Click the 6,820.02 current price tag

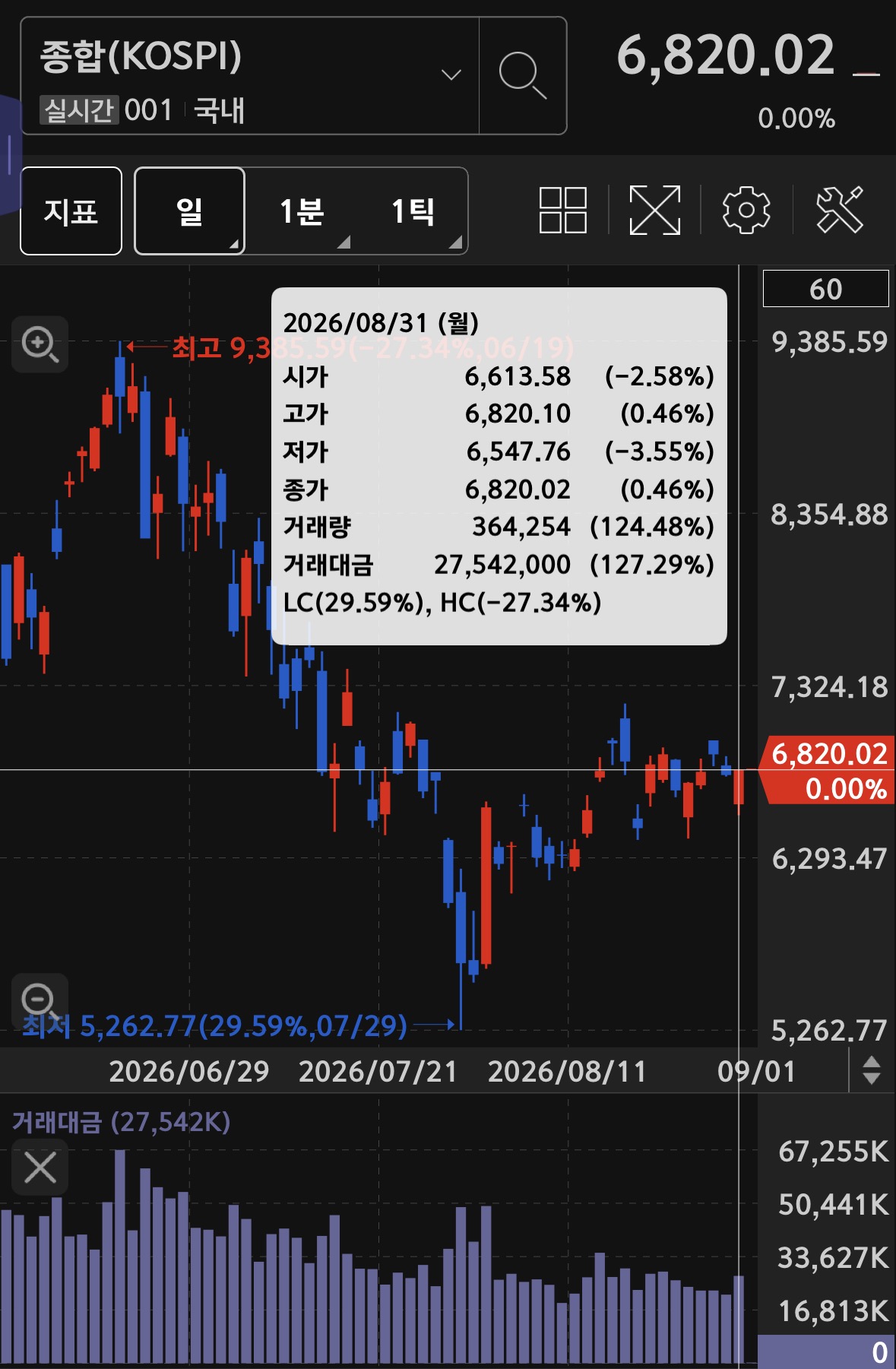[828, 770]
